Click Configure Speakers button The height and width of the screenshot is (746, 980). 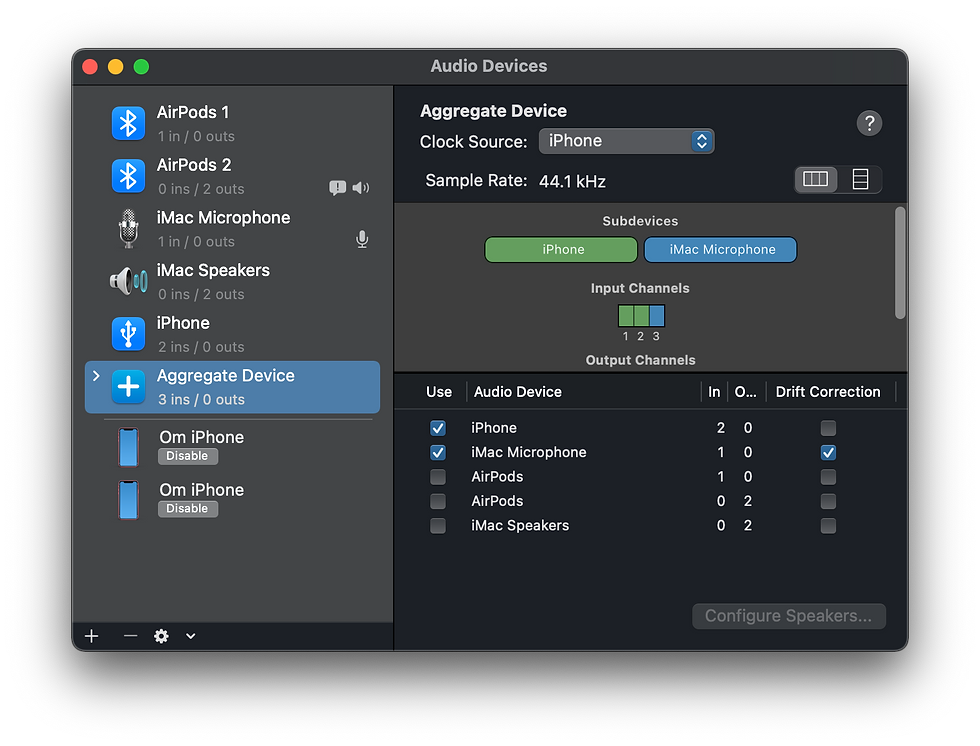789,616
